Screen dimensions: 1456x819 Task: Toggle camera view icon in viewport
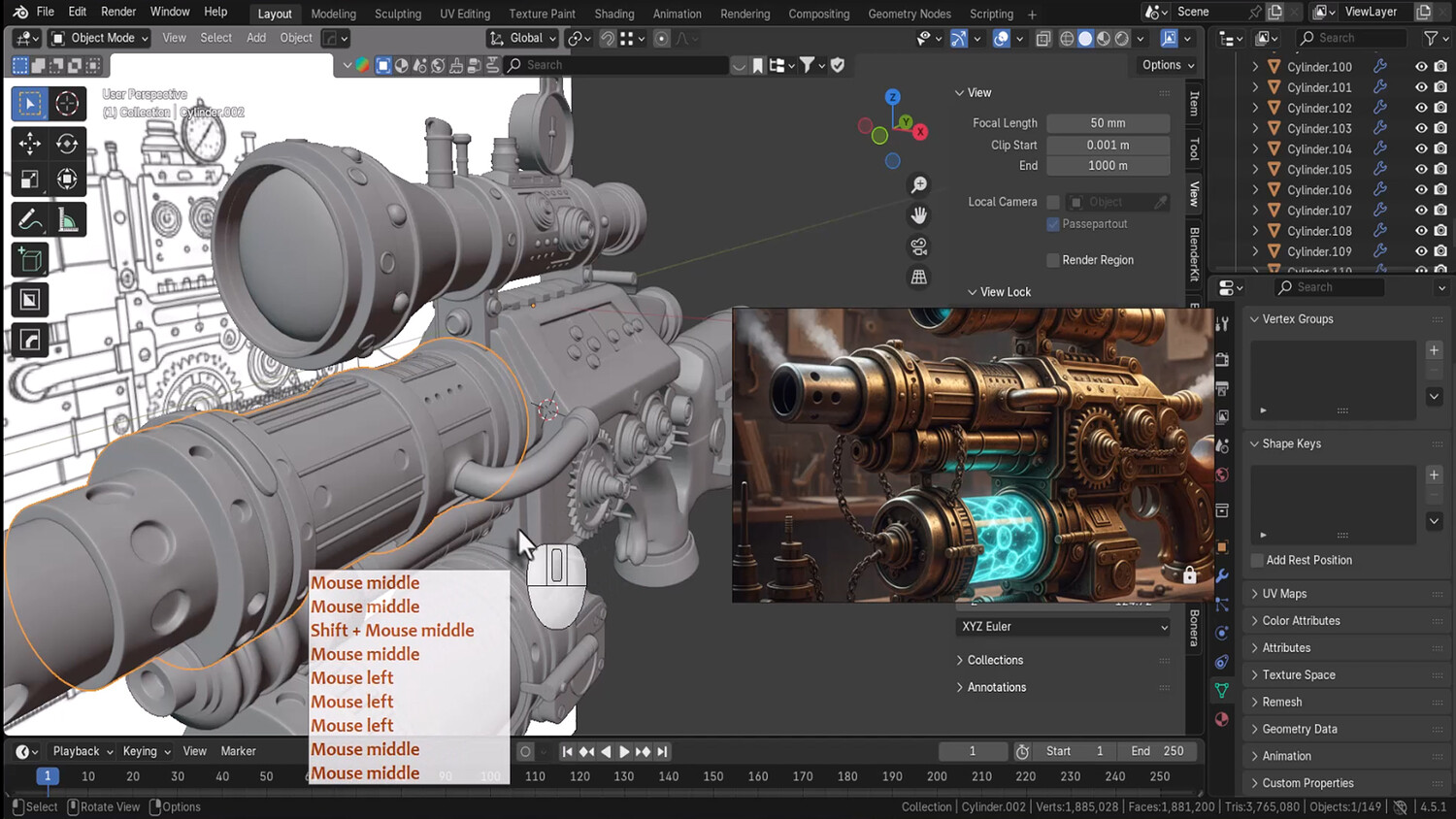click(918, 246)
